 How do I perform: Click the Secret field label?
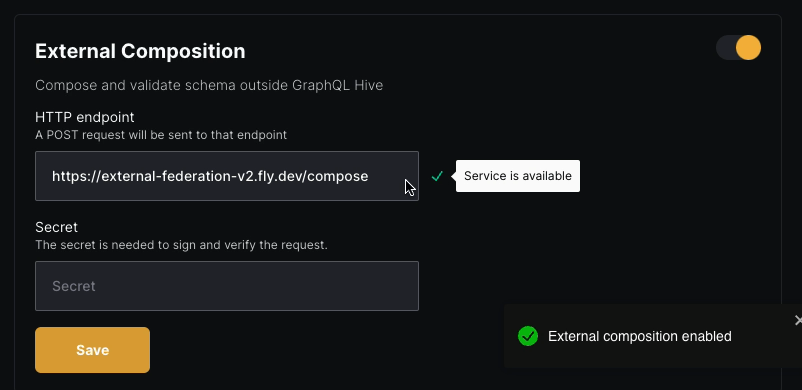point(56,227)
